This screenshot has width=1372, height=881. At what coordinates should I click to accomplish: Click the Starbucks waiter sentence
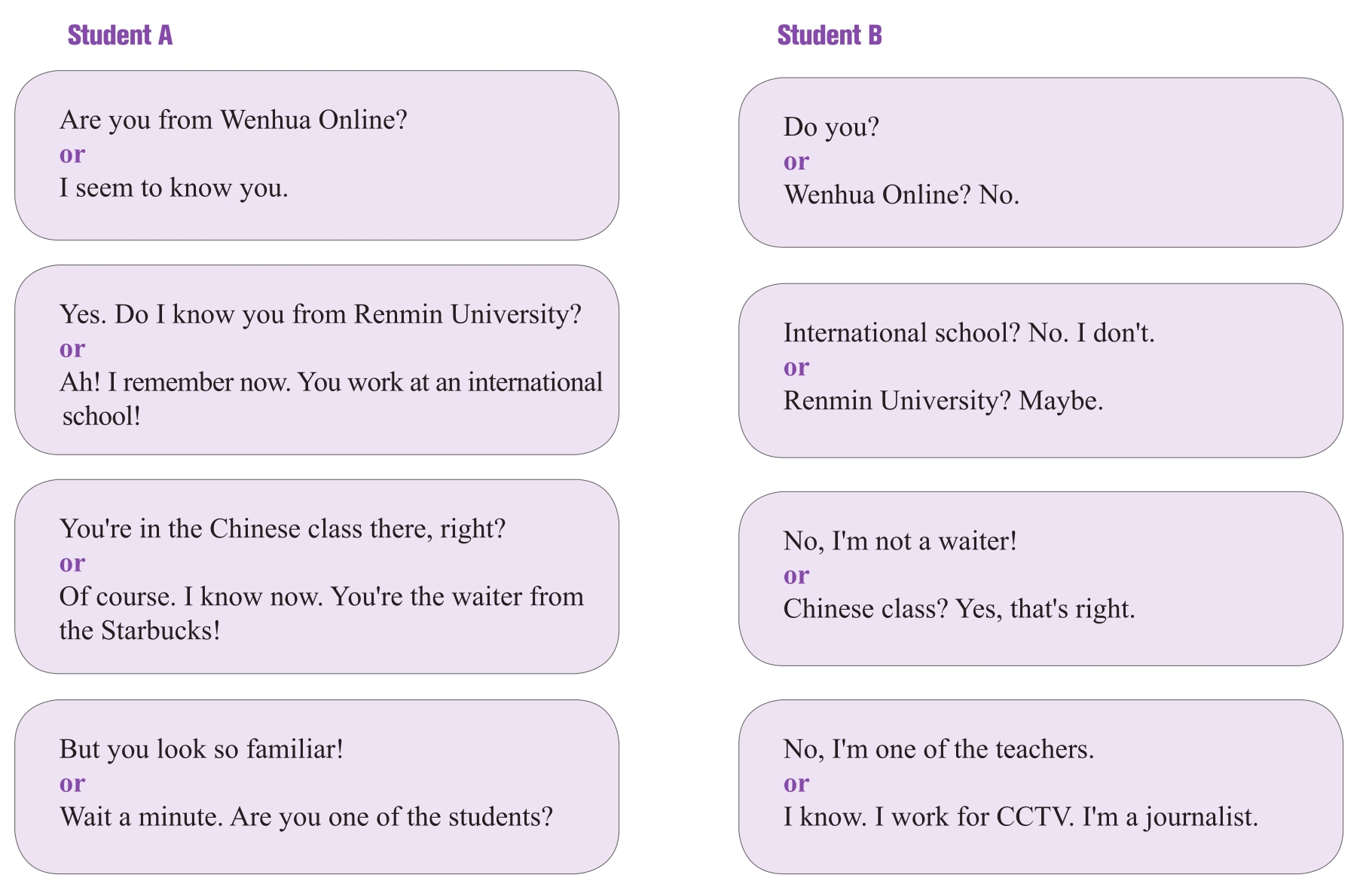[x=321, y=597]
